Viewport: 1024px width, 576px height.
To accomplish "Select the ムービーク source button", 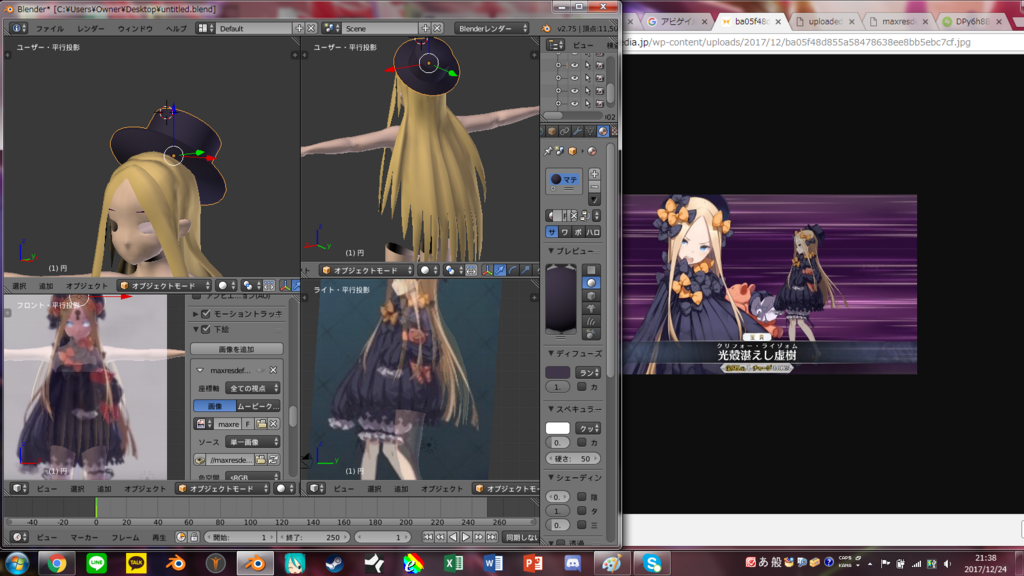I will pyautogui.click(x=259, y=406).
